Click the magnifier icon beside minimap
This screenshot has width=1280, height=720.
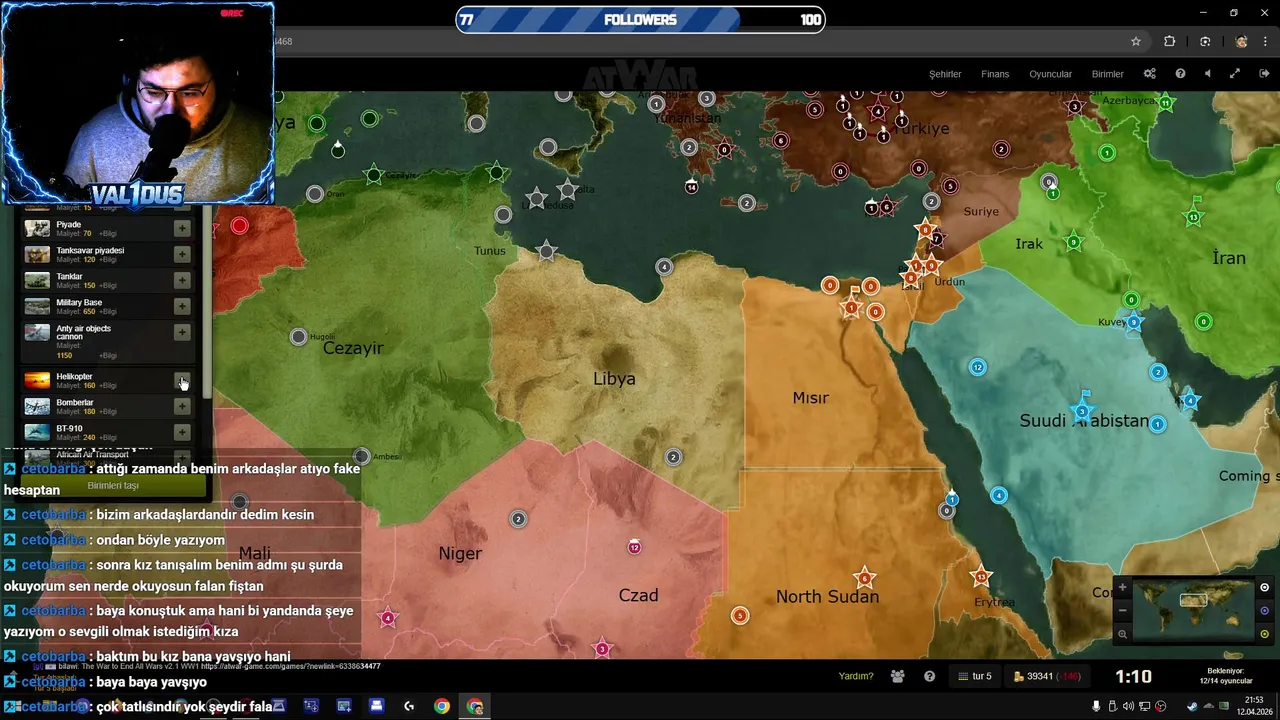tap(1122, 634)
